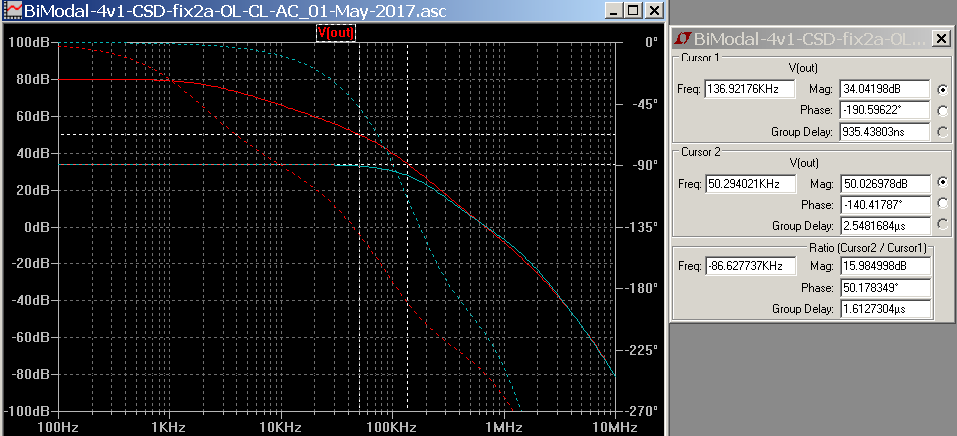Click the 10MHz frequency axis label
Viewport: 957px width, 436px height.
[615, 427]
